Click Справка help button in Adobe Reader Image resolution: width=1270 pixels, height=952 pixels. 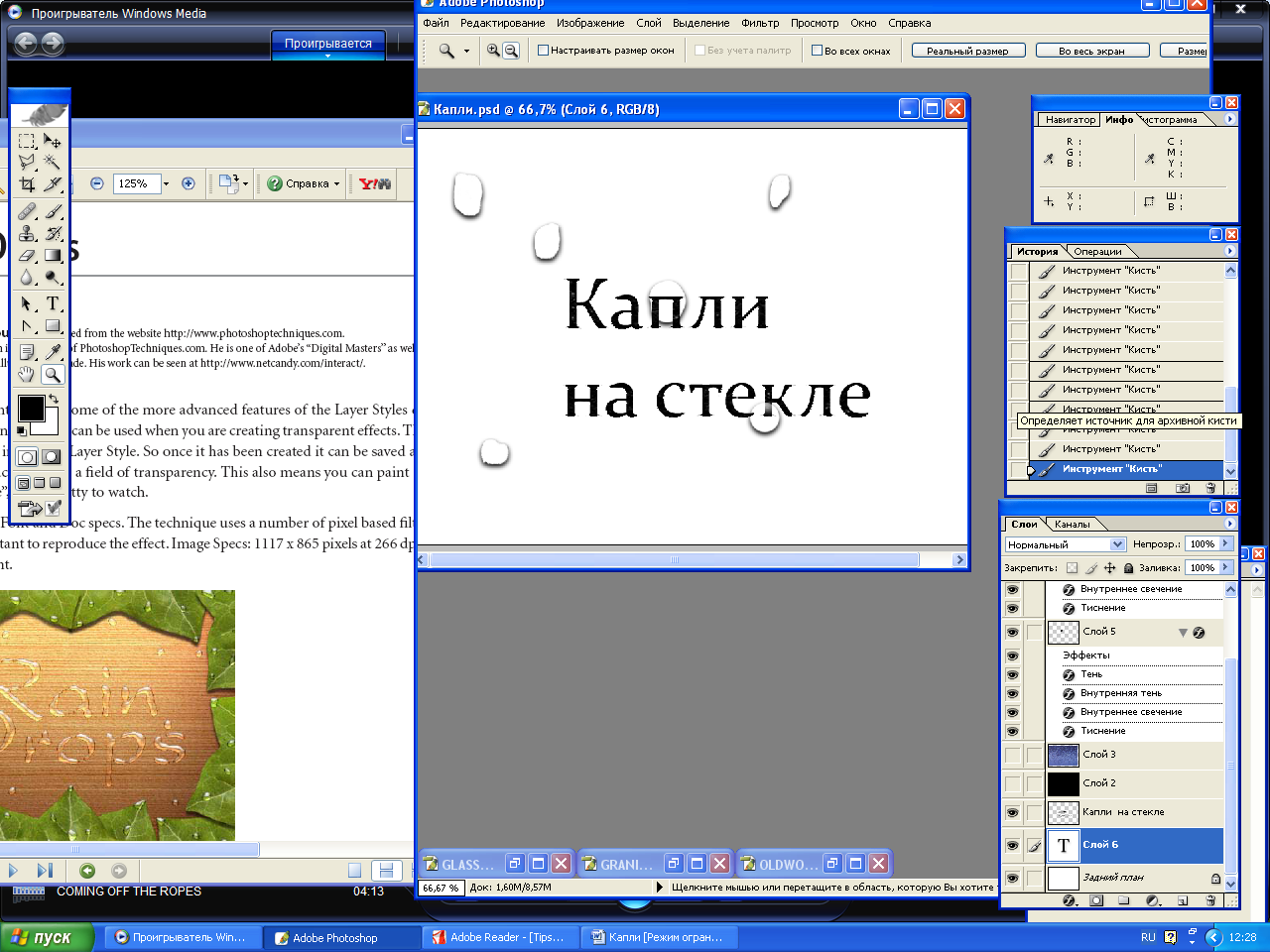point(304,183)
